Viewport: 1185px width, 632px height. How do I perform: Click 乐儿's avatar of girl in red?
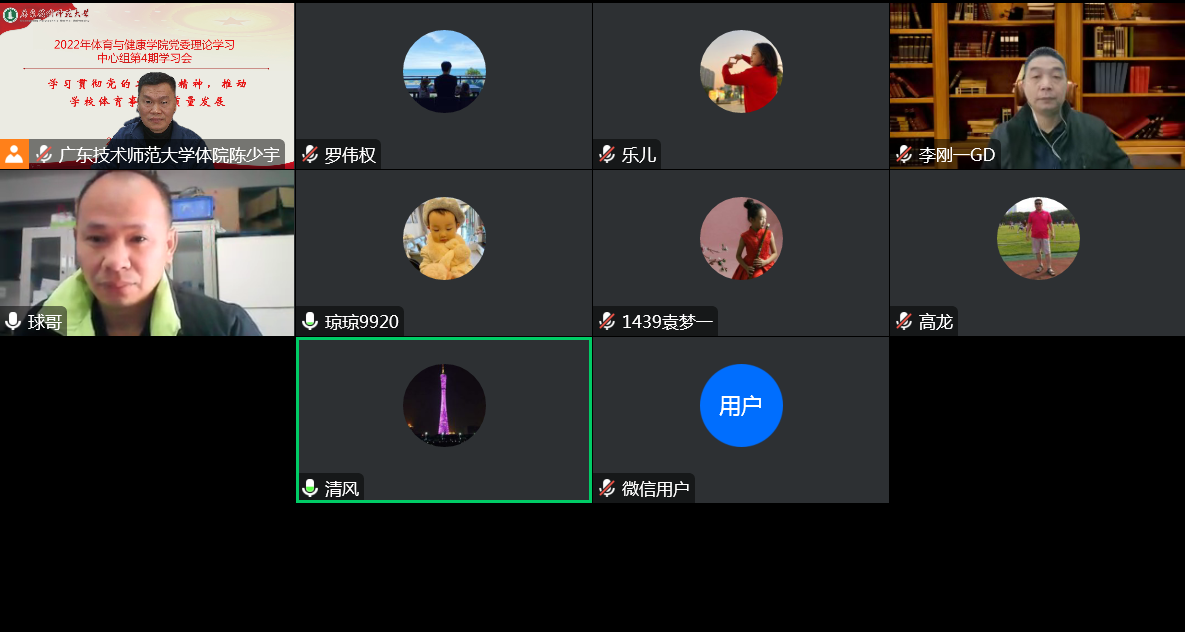741,71
